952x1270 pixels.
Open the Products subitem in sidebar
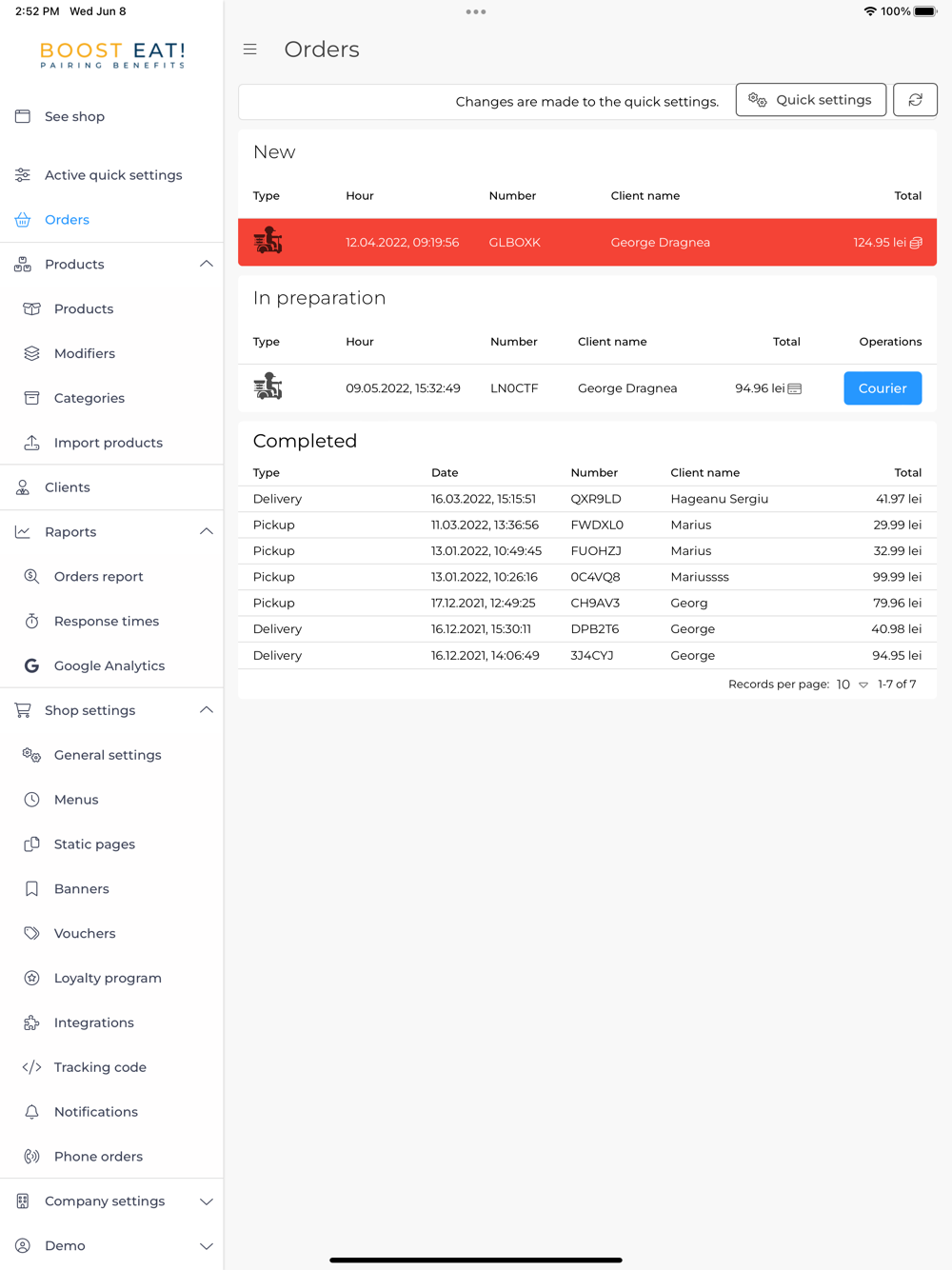[111, 309]
